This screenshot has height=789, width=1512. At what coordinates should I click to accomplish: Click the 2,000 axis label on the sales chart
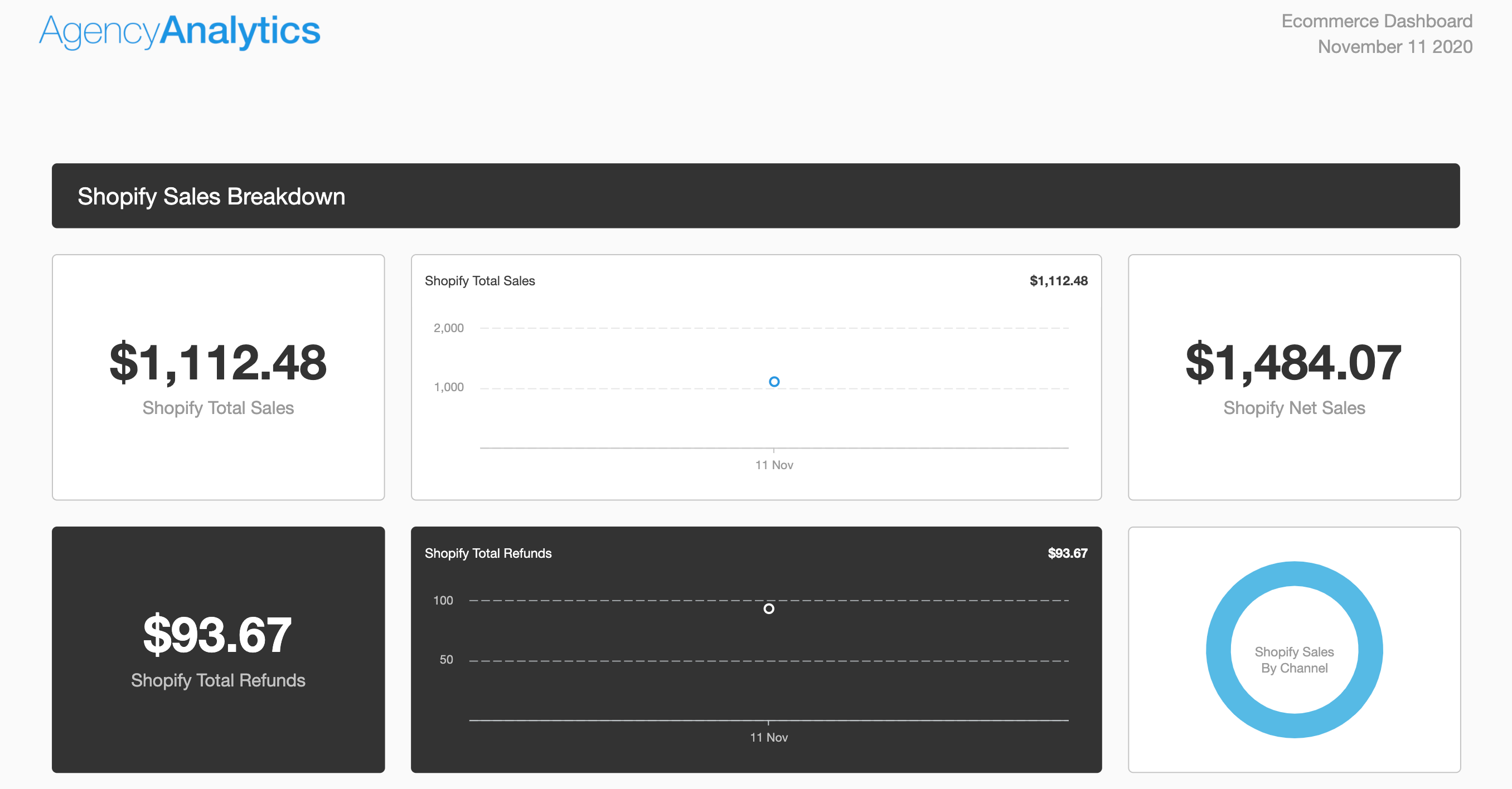coord(448,328)
